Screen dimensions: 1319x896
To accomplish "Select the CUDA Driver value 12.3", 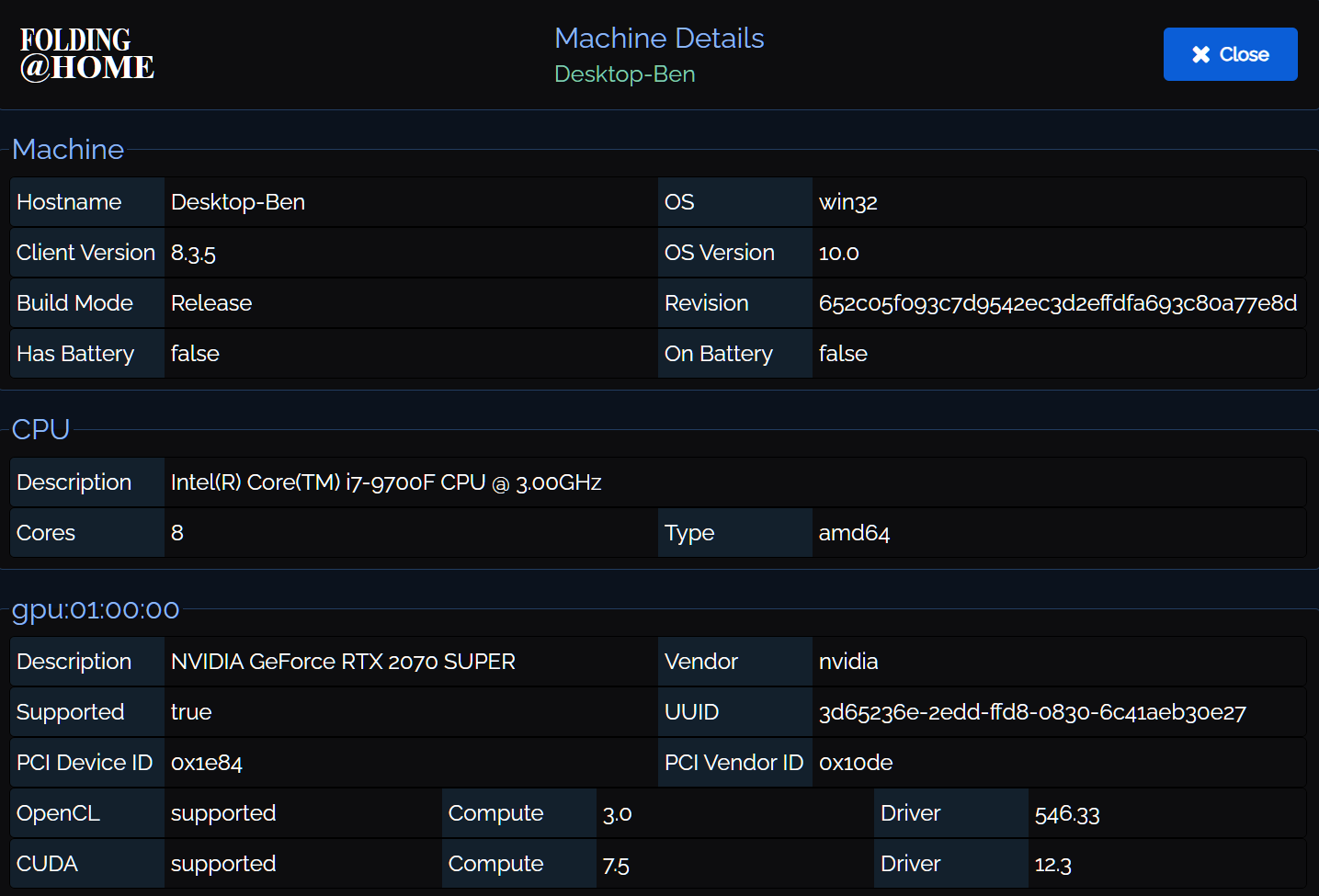I will (1053, 864).
